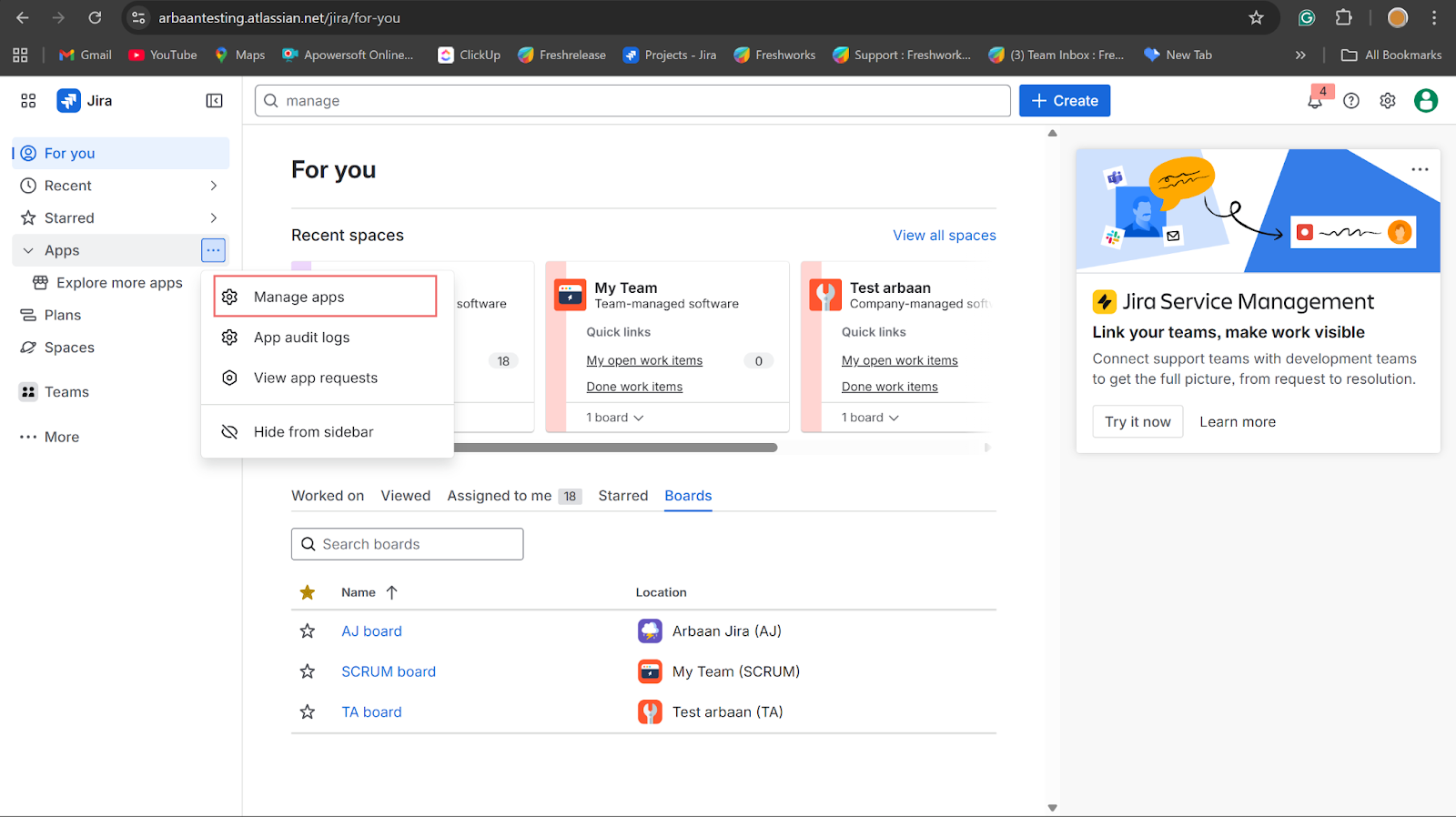
Task: Open the All Bookmarks folder
Action: tap(1391, 55)
